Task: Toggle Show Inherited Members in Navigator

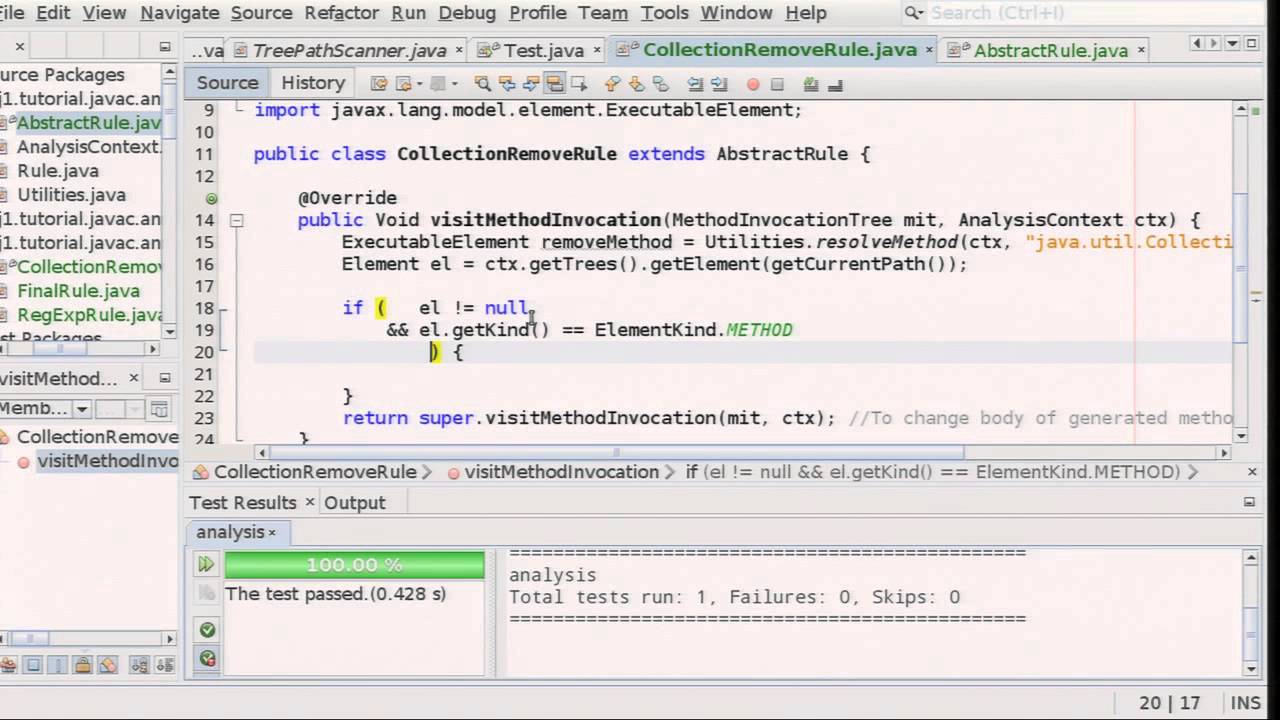Action: 7,664
